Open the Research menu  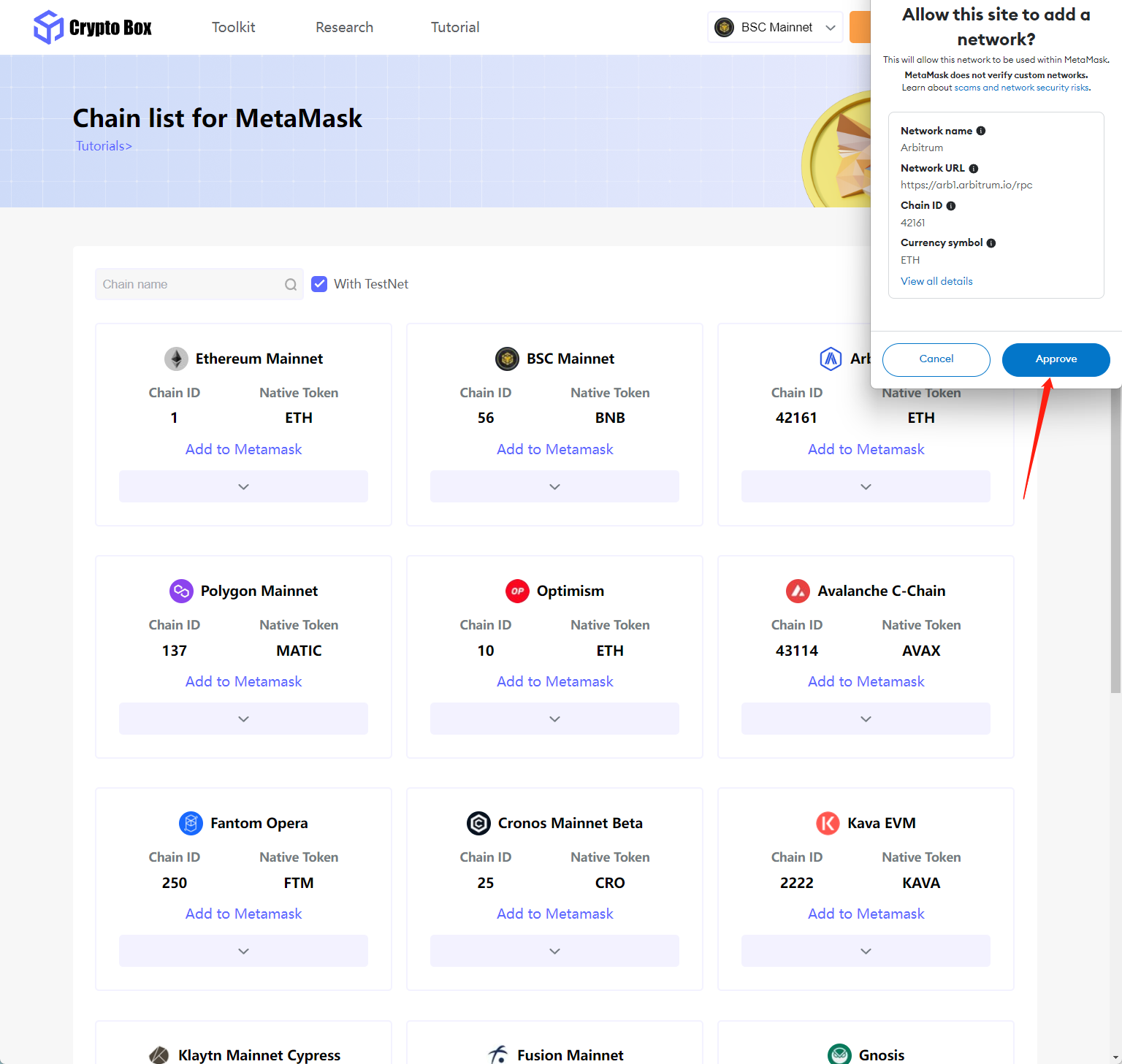click(345, 27)
